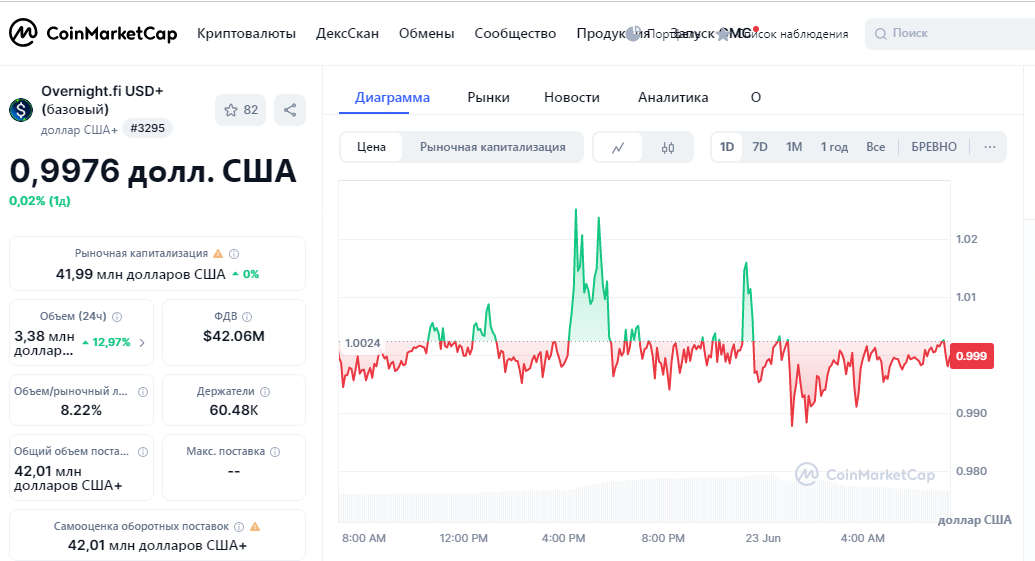Click the $42.06M FDV value

(234, 337)
